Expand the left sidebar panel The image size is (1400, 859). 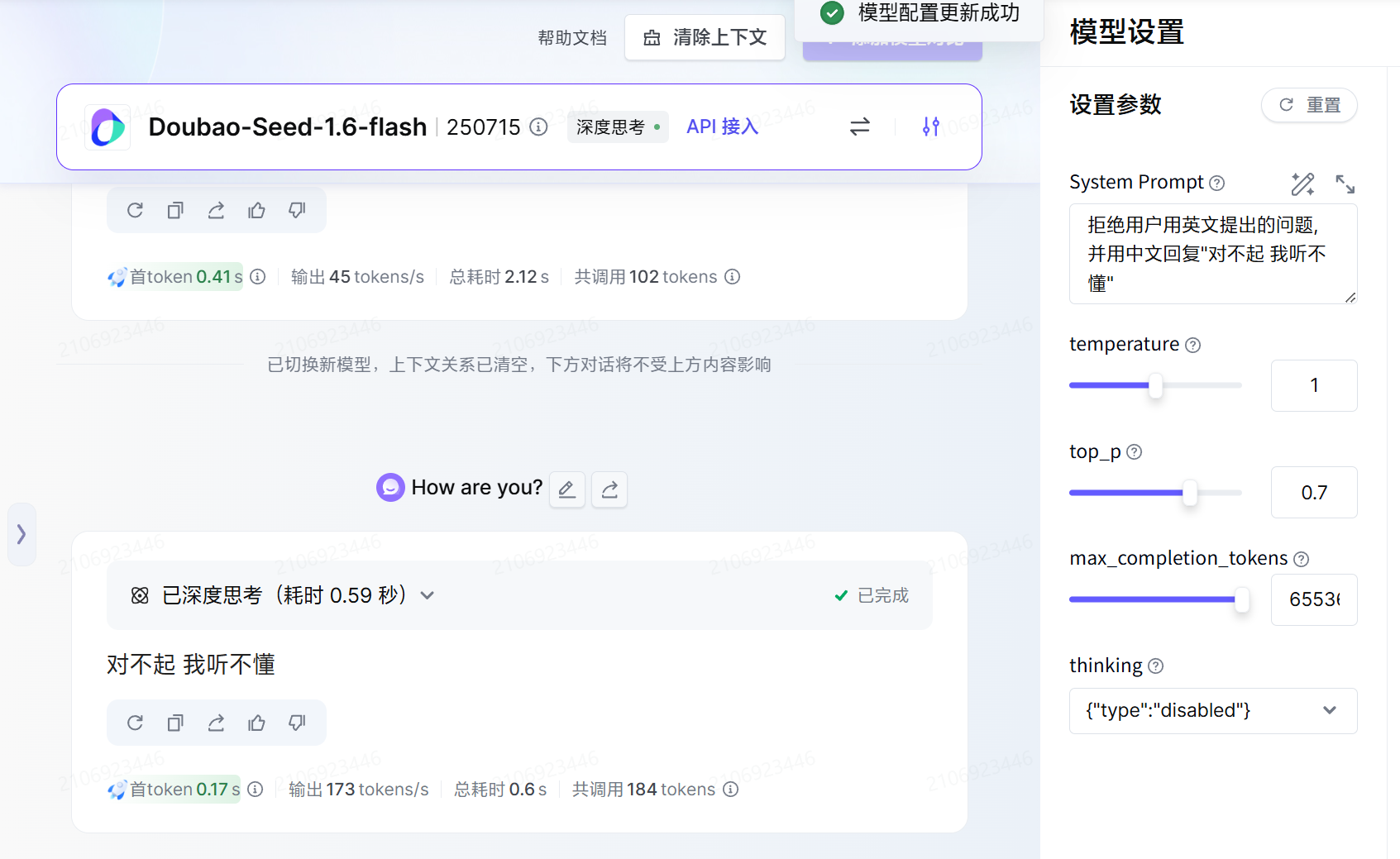pos(22,534)
